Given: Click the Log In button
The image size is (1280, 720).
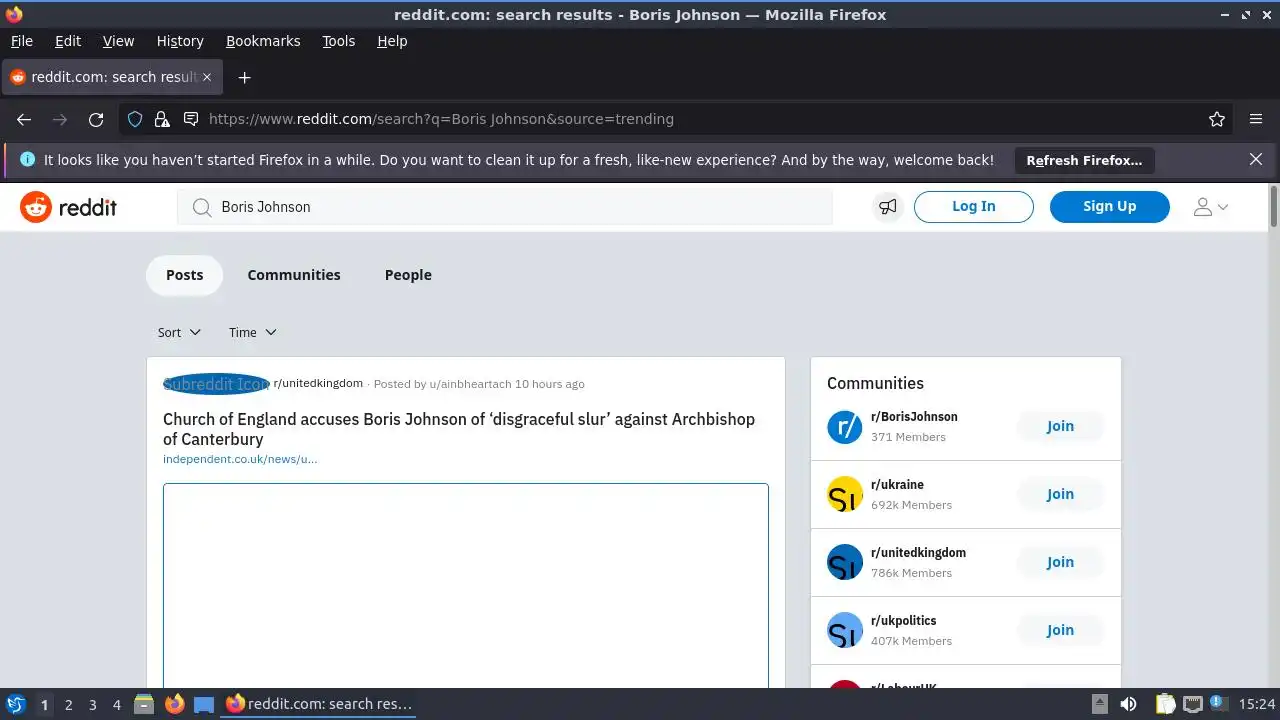Looking at the screenshot, I should (974, 207).
